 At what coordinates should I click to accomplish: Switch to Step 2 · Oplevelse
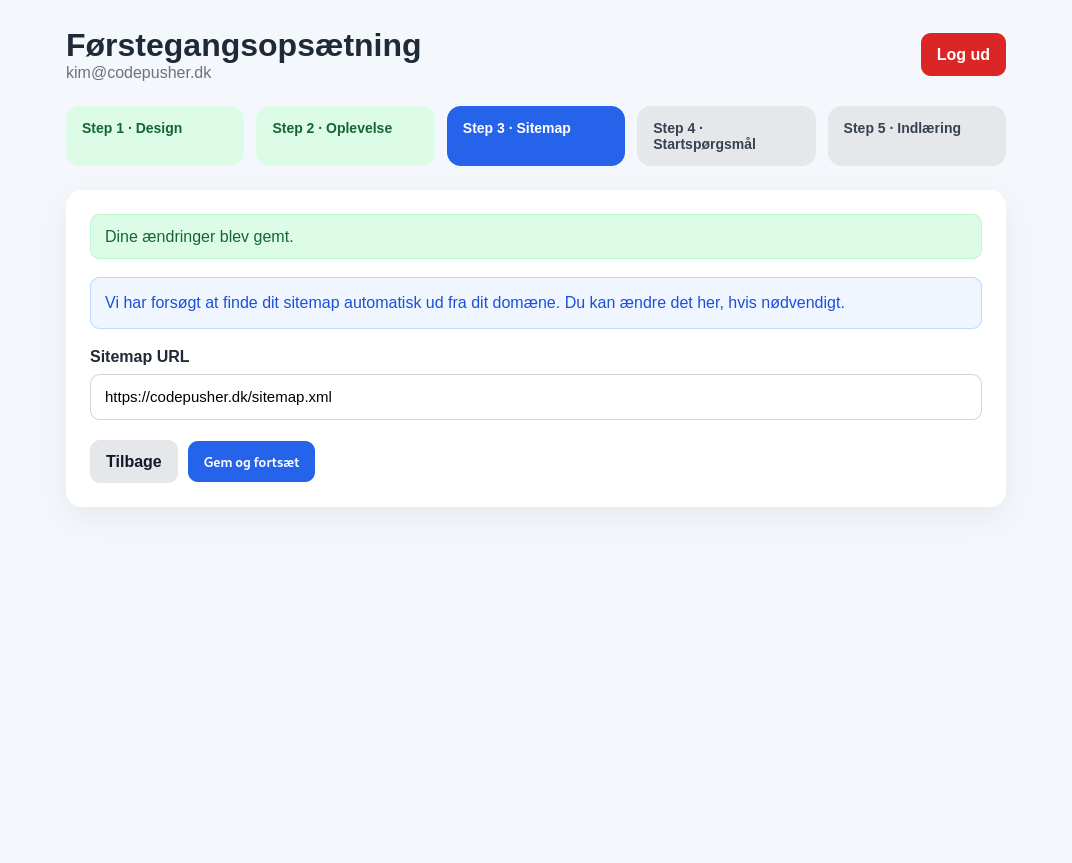345,136
